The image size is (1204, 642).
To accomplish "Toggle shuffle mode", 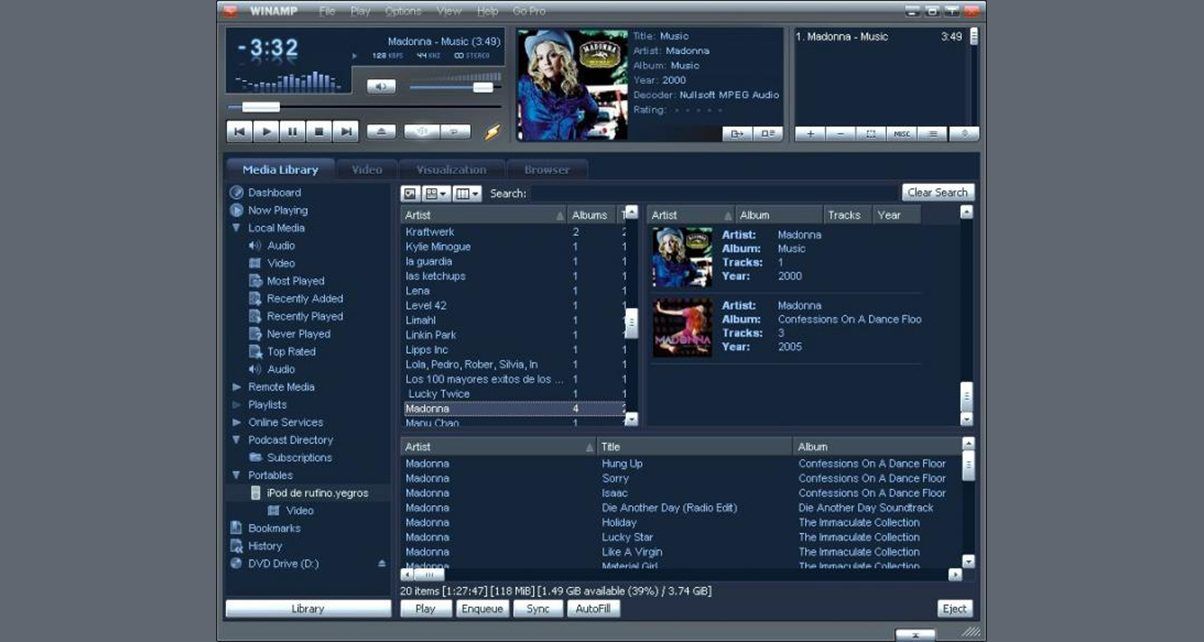I will tap(421, 131).
